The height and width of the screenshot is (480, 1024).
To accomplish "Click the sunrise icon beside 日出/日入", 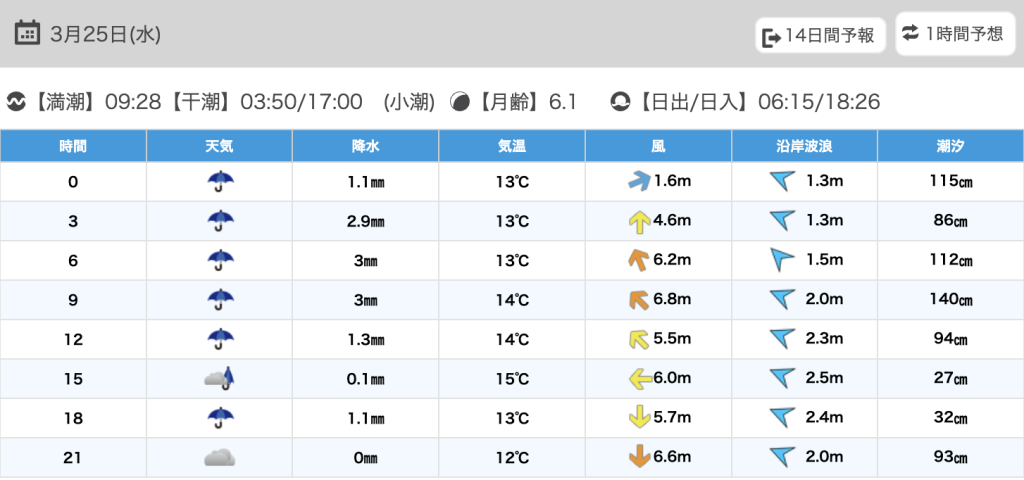I will coord(621,101).
